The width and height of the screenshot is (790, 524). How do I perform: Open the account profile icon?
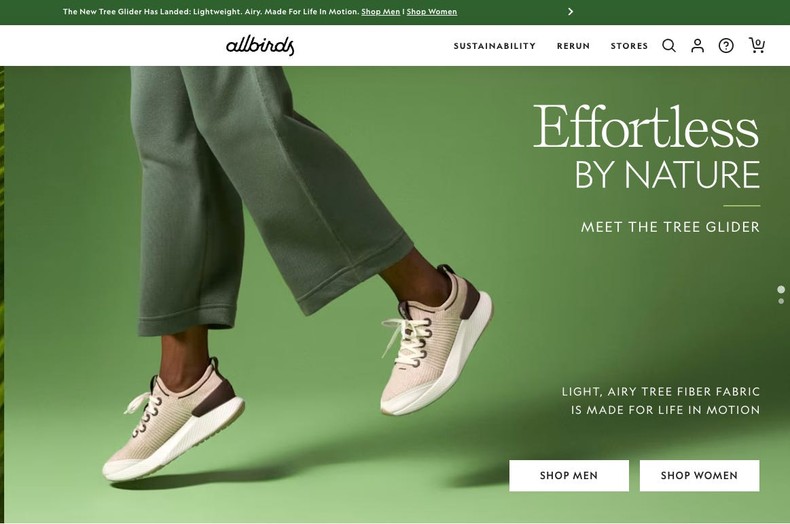pyautogui.click(x=697, y=46)
